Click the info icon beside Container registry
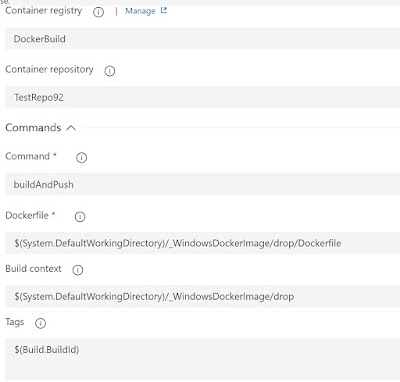Viewport: 400px width, 382px height. pyautogui.click(x=98, y=12)
